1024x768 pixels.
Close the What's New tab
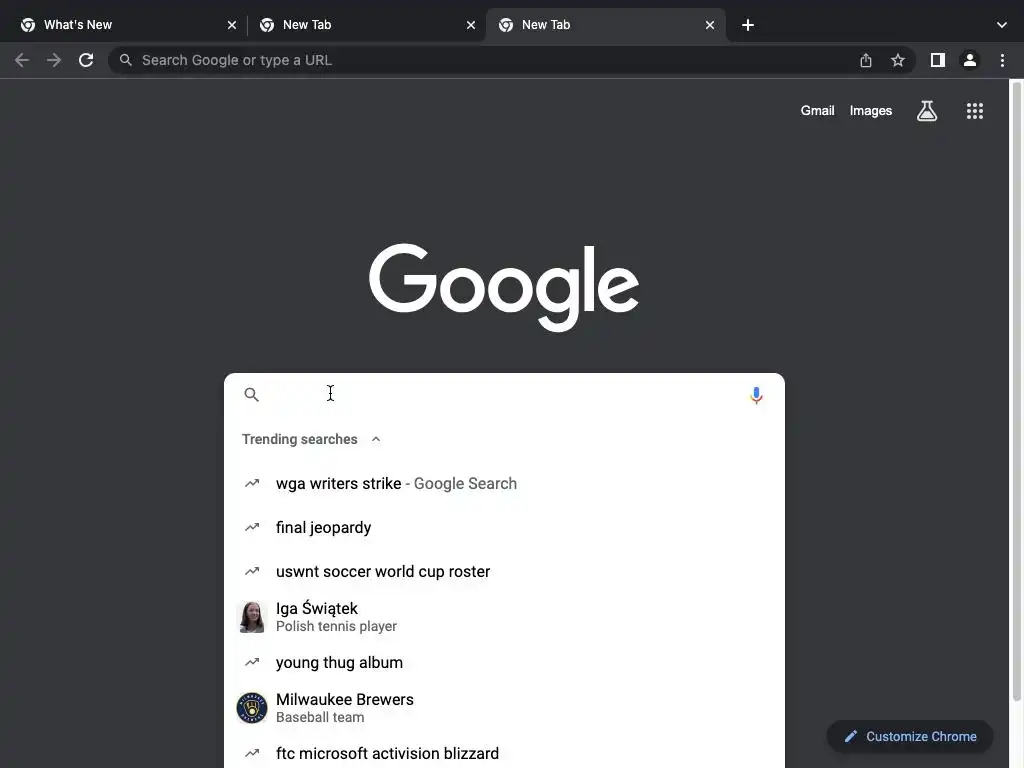231,25
